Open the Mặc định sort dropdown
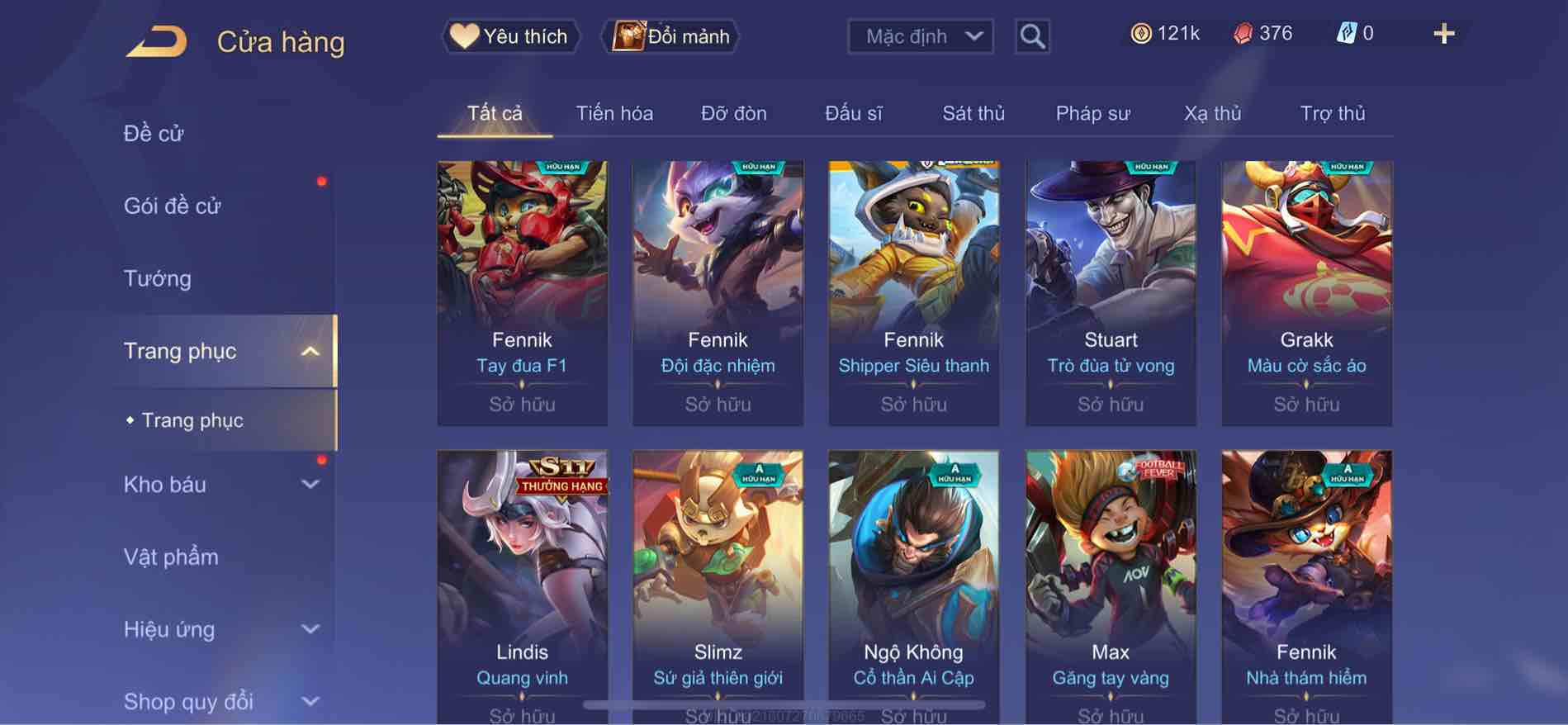This screenshot has height=725, width=1568. tap(920, 36)
